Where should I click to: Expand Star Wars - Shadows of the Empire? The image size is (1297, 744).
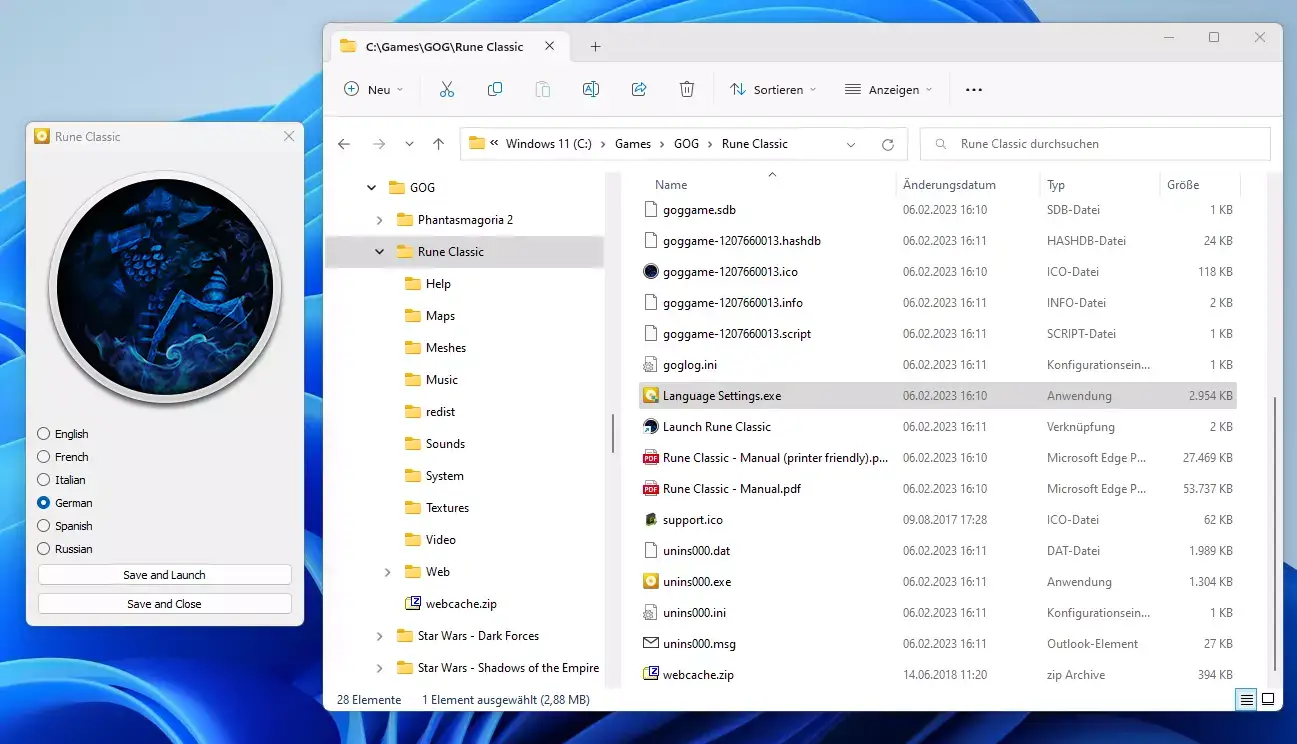379,668
